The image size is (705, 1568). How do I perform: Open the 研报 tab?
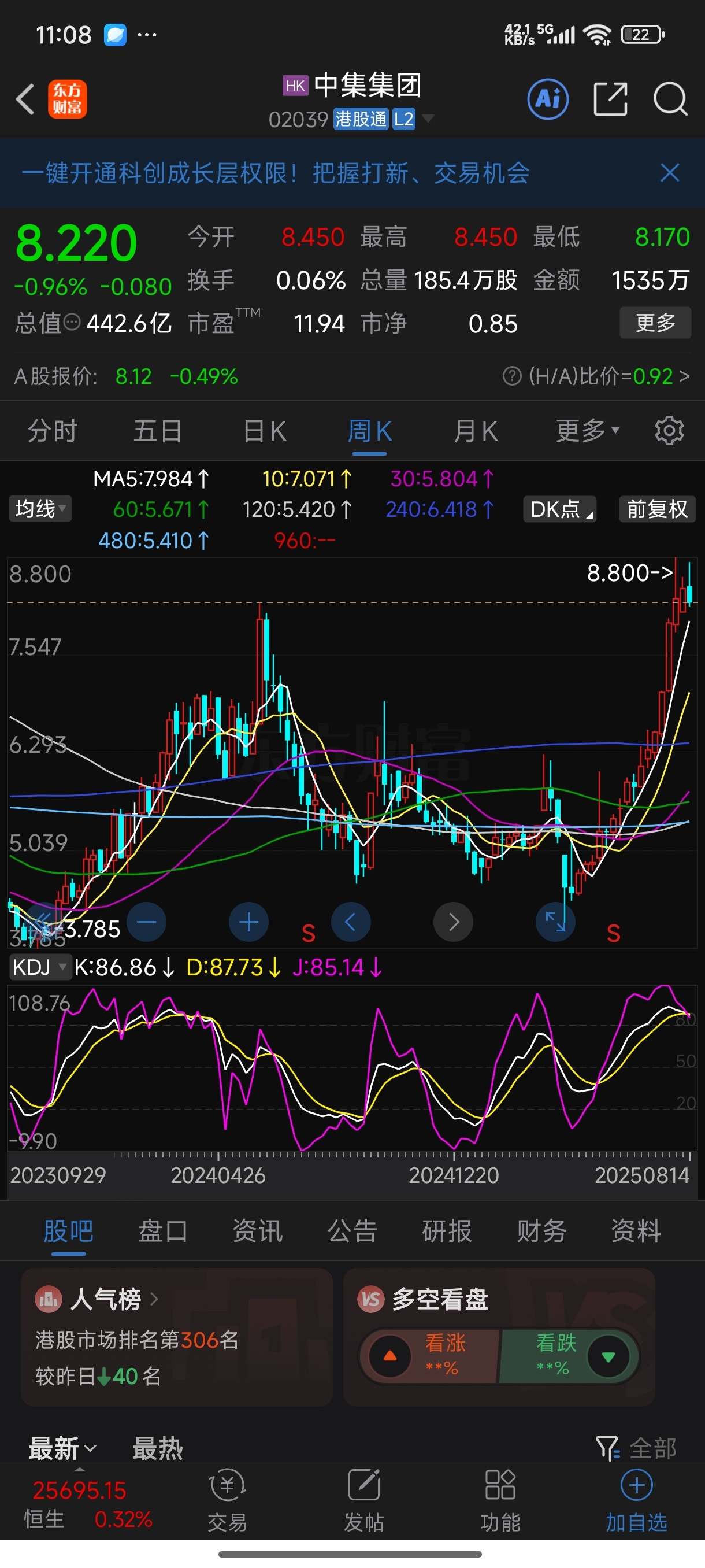(x=447, y=1231)
